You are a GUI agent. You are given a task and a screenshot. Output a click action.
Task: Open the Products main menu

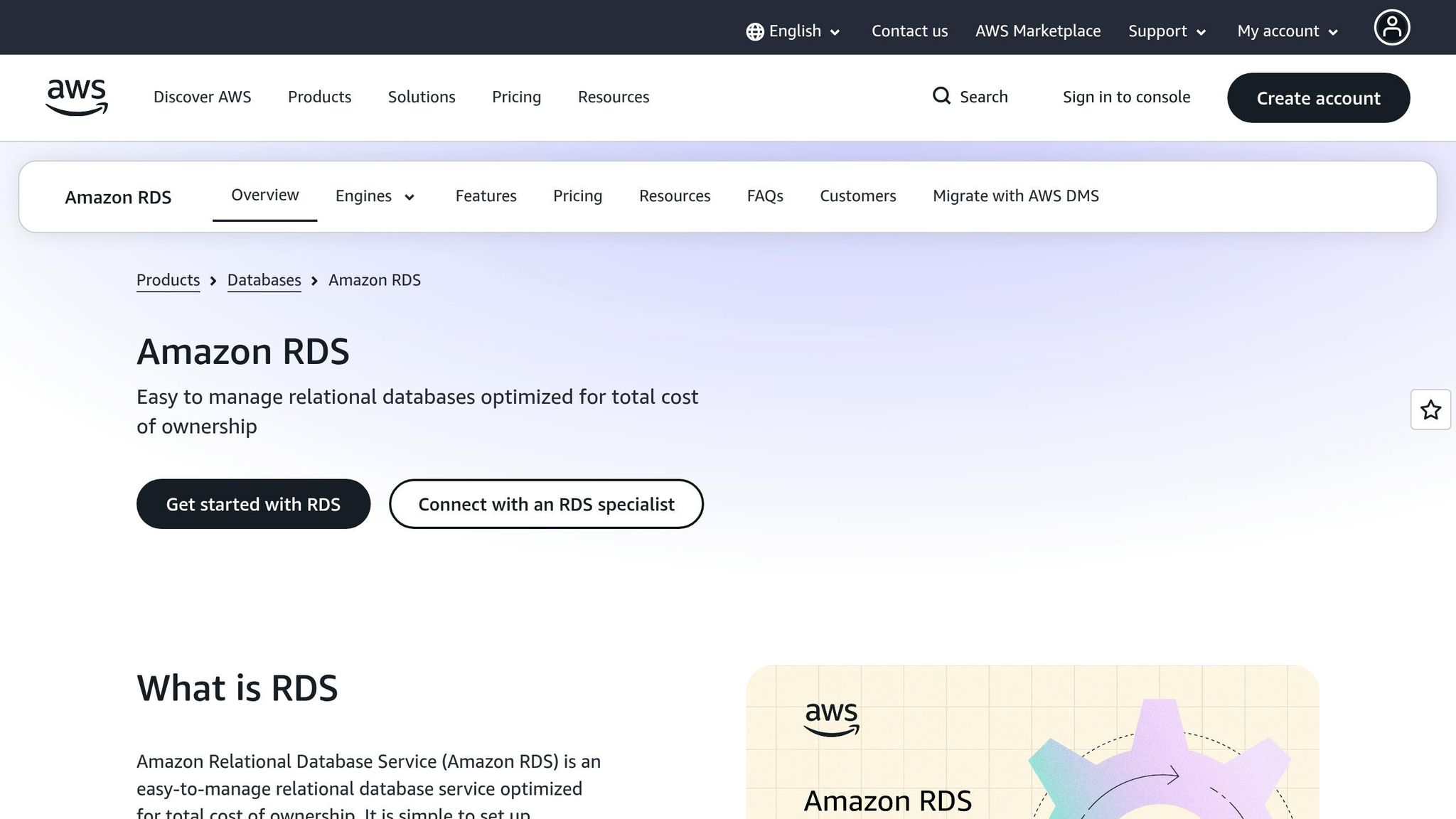[x=319, y=97]
